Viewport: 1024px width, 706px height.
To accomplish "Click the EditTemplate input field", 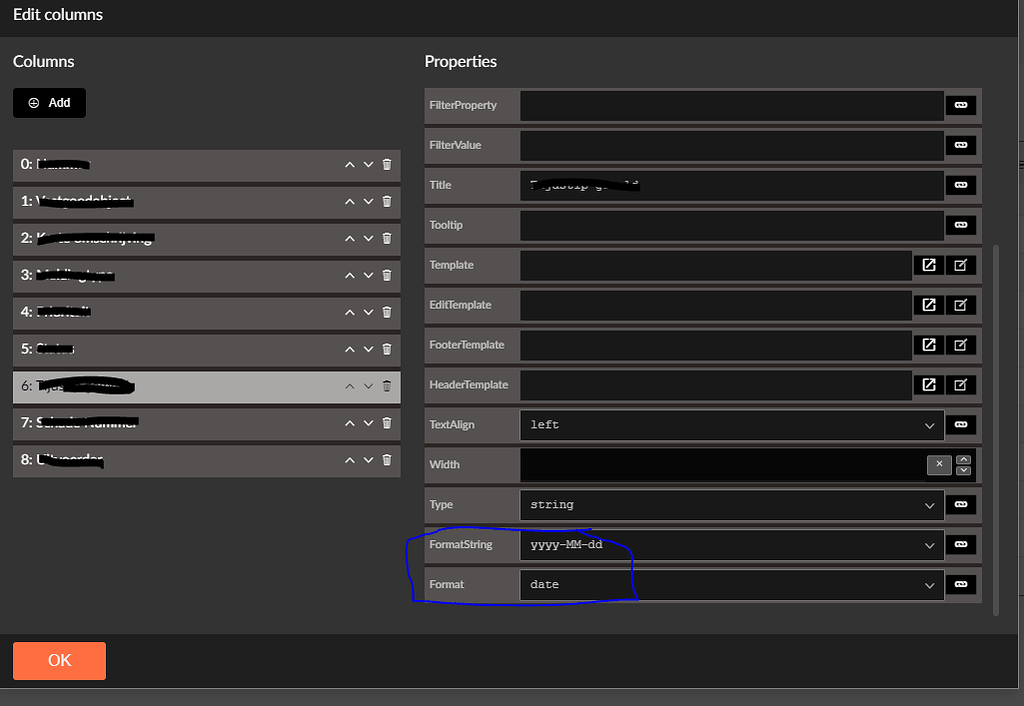I will pyautogui.click(x=716, y=304).
